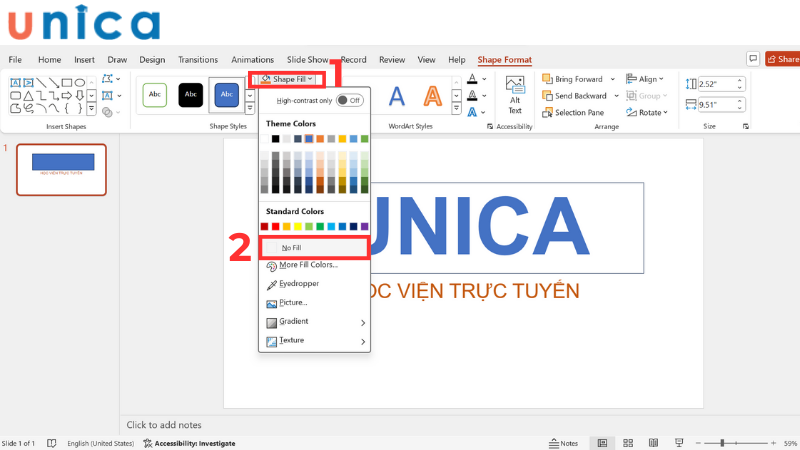This screenshot has width=800, height=450.
Task: Open the Bring Forward dropdown arrow
Action: coord(613,79)
